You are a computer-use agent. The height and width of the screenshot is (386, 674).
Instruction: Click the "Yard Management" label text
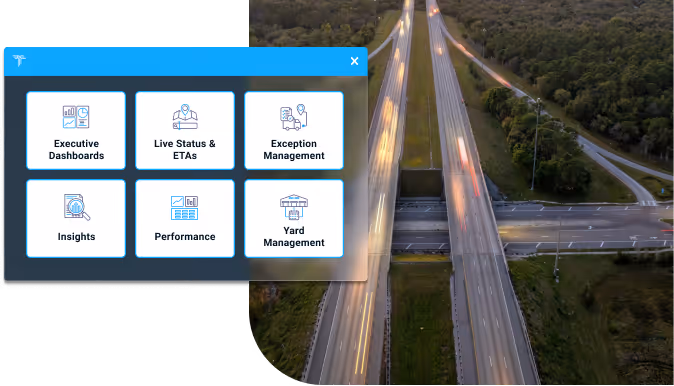point(294,236)
